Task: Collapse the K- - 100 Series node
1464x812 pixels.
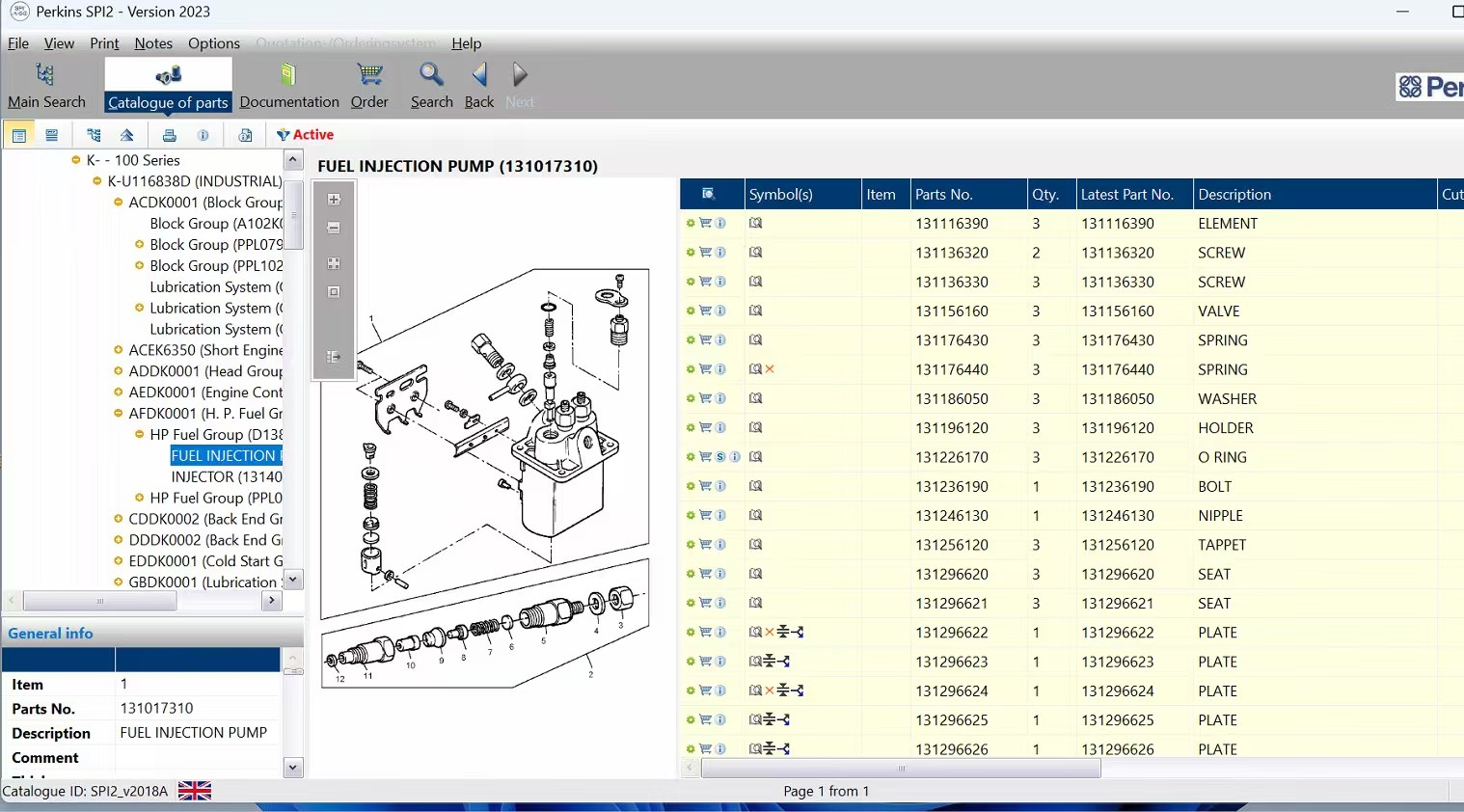Action: [76, 161]
